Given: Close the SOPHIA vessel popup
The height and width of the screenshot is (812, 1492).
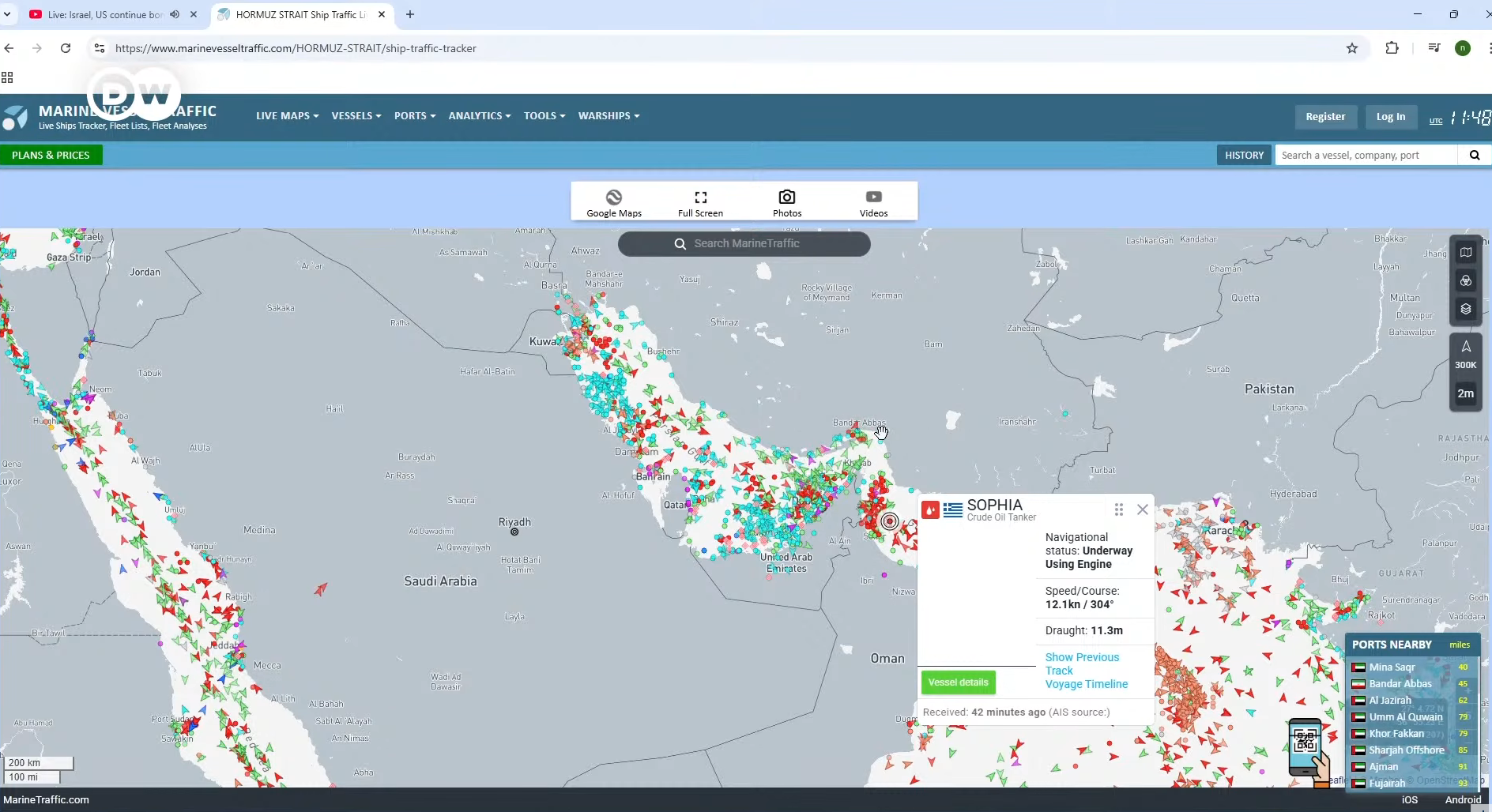Looking at the screenshot, I should pyautogui.click(x=1143, y=509).
